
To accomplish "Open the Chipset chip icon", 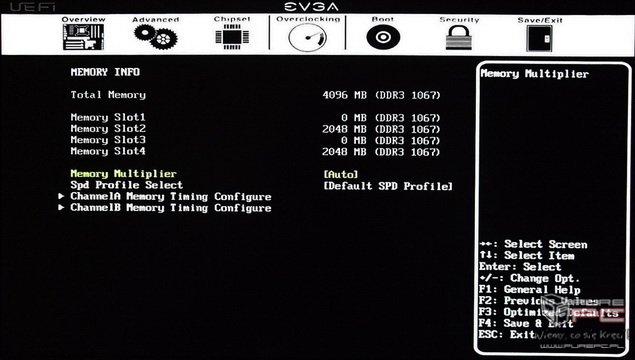I will [232, 37].
